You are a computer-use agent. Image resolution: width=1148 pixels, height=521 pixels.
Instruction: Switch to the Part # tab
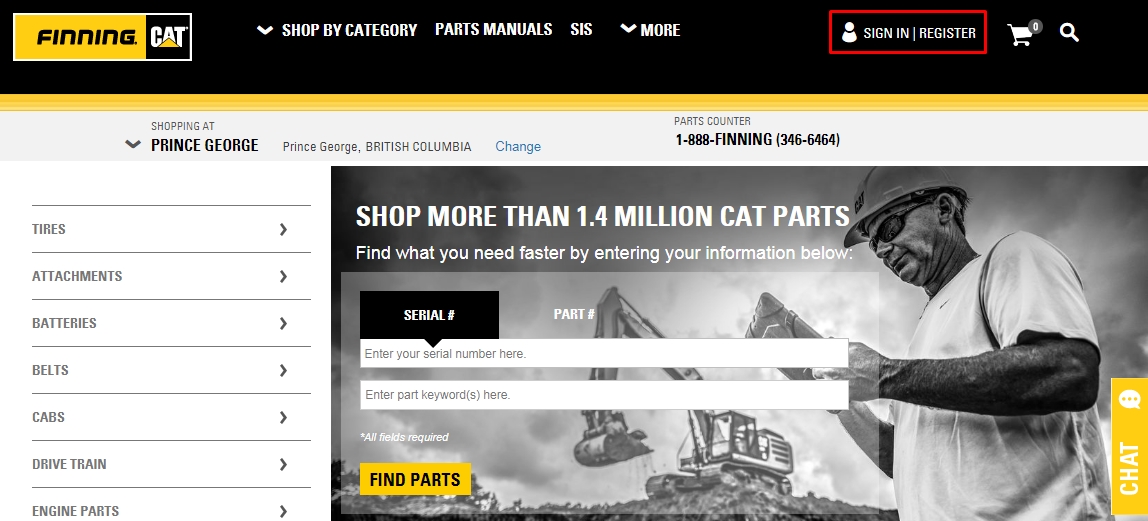tap(574, 314)
